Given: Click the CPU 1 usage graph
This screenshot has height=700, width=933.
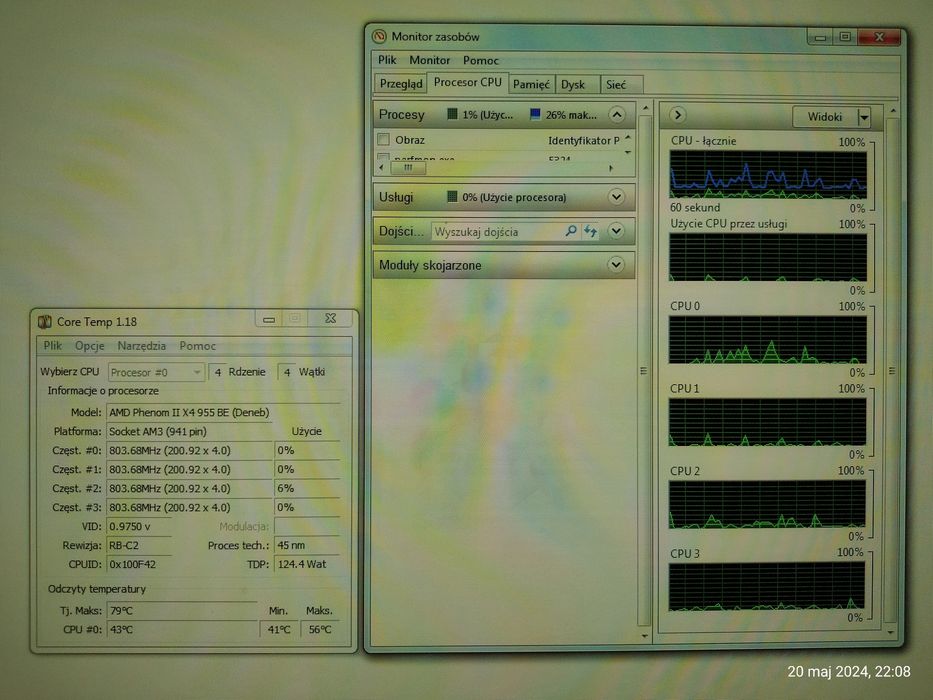Looking at the screenshot, I should point(767,422).
